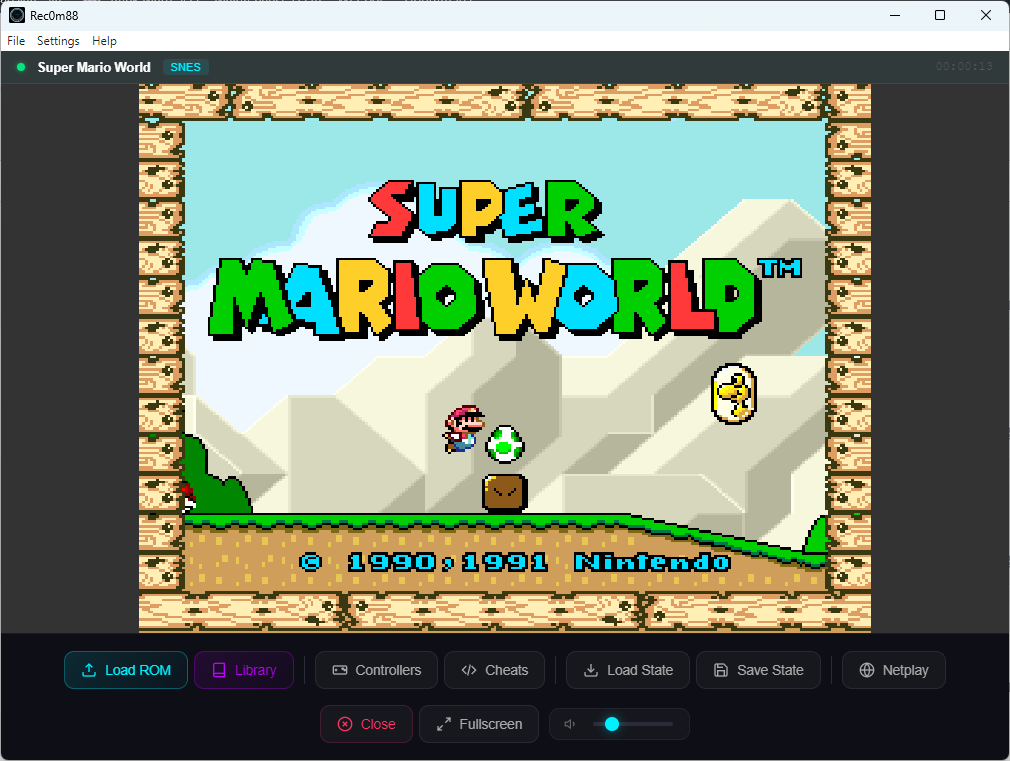1010x761 pixels.
Task: Click the Netplay globe icon
Action: 867,670
